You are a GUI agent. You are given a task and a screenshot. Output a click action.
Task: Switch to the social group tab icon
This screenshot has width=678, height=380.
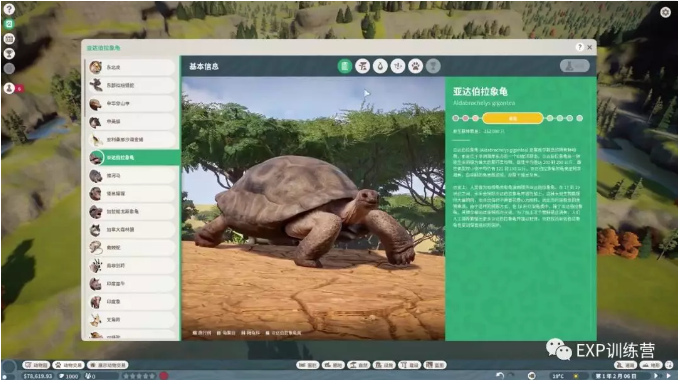[398, 66]
